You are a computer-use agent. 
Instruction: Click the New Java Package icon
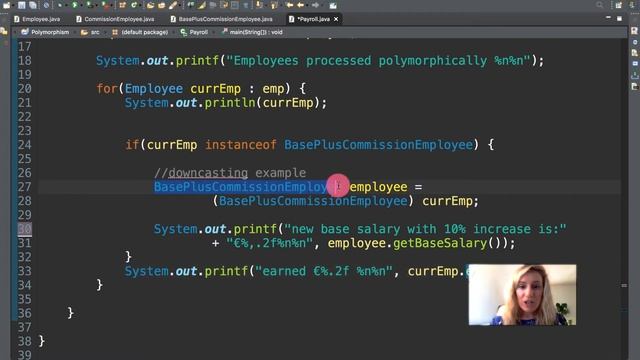pyautogui.click(x=122, y=5)
